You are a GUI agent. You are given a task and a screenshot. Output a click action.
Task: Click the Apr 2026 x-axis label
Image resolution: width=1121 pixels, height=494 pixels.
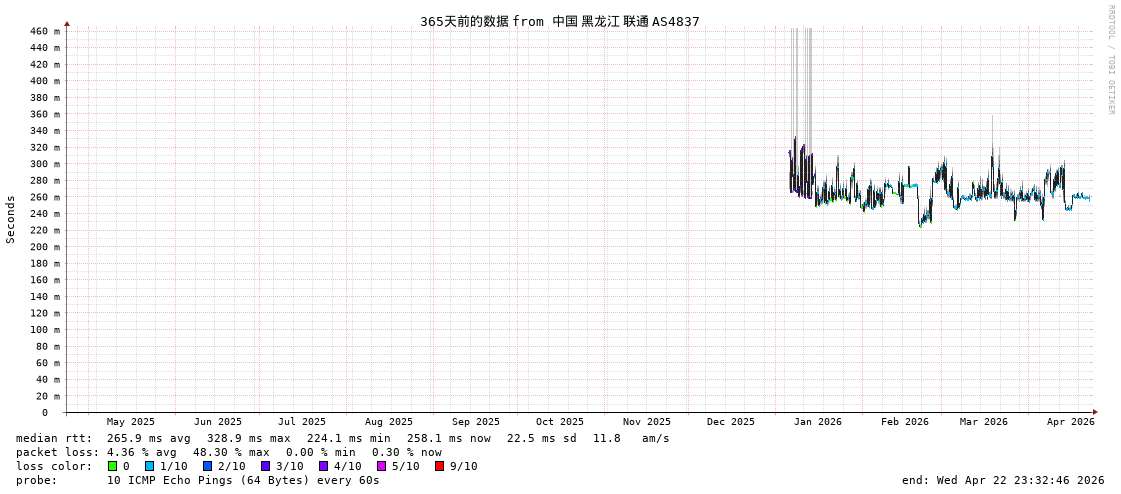pos(1070,422)
